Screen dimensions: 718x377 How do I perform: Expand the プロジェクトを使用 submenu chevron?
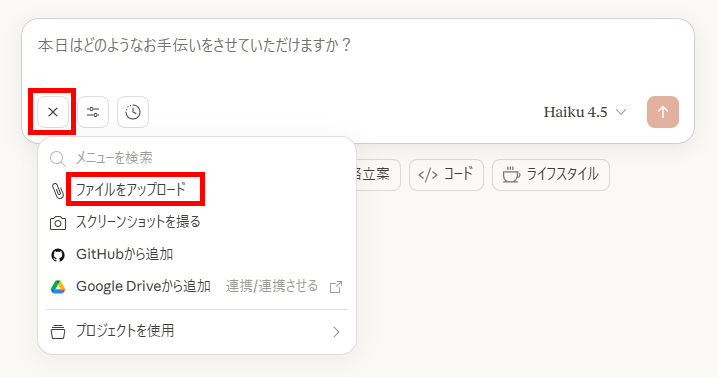(336, 332)
